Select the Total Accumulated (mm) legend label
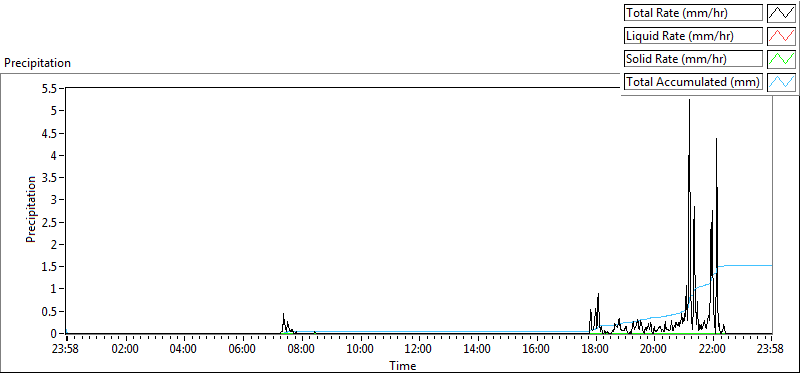This screenshot has height=373, width=800. click(693, 82)
